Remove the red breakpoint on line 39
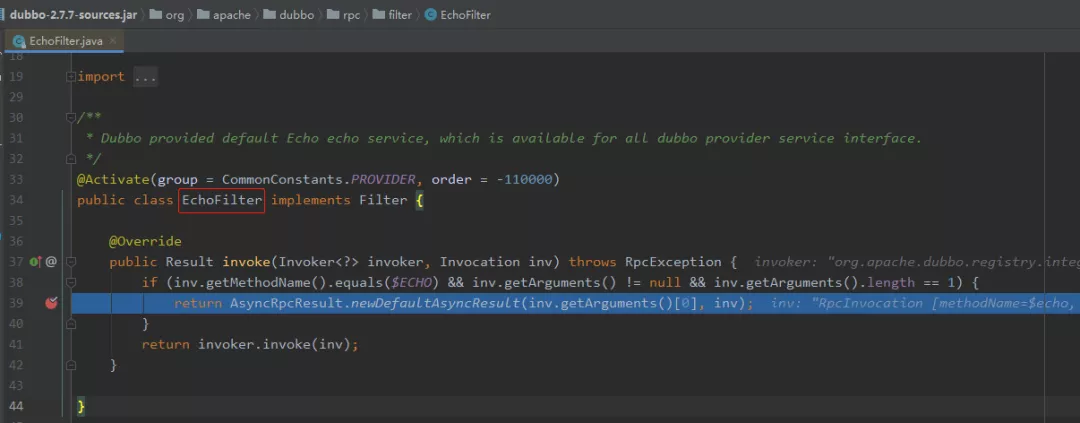 51,303
